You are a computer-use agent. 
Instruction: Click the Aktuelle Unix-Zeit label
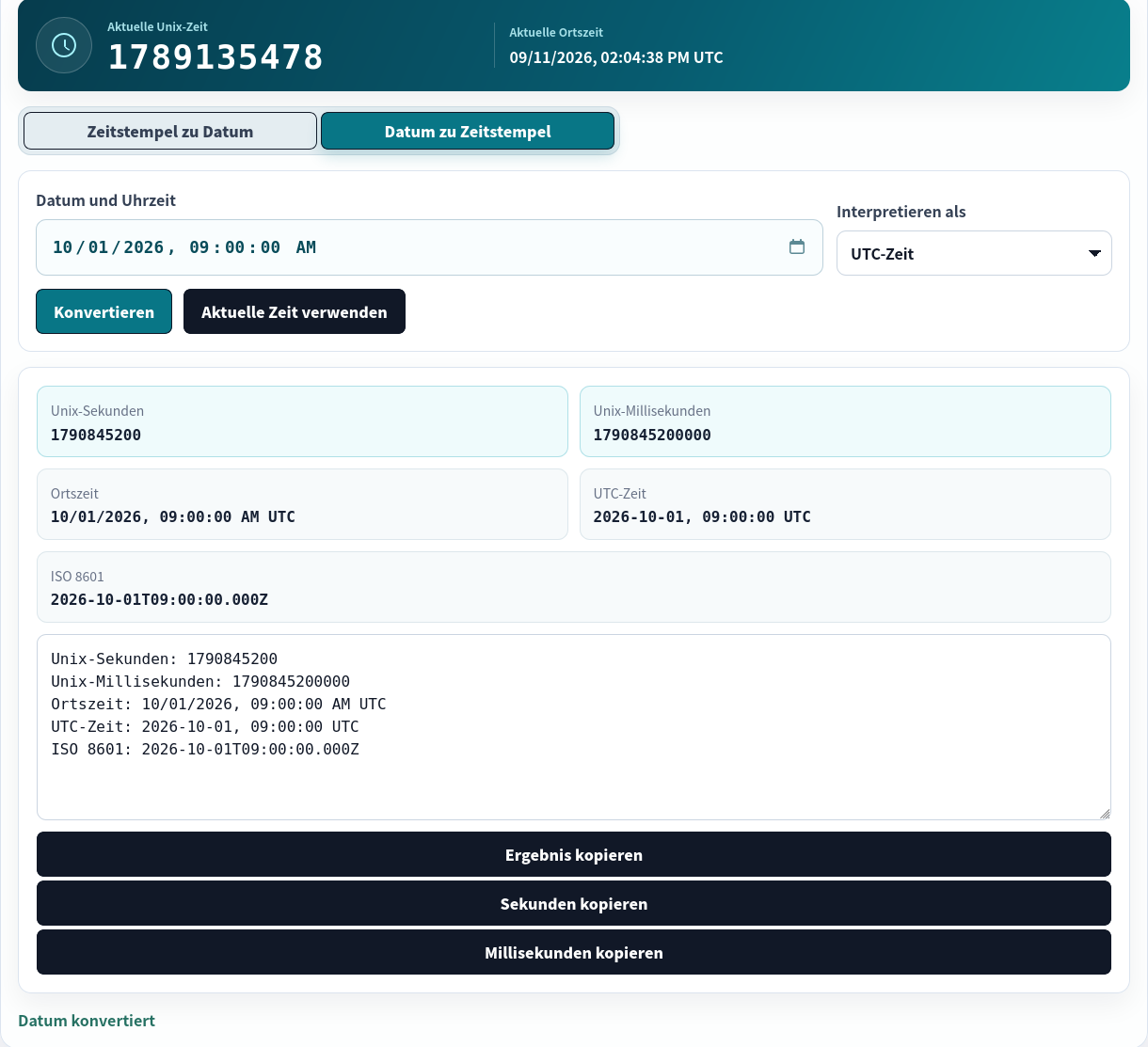tap(157, 26)
